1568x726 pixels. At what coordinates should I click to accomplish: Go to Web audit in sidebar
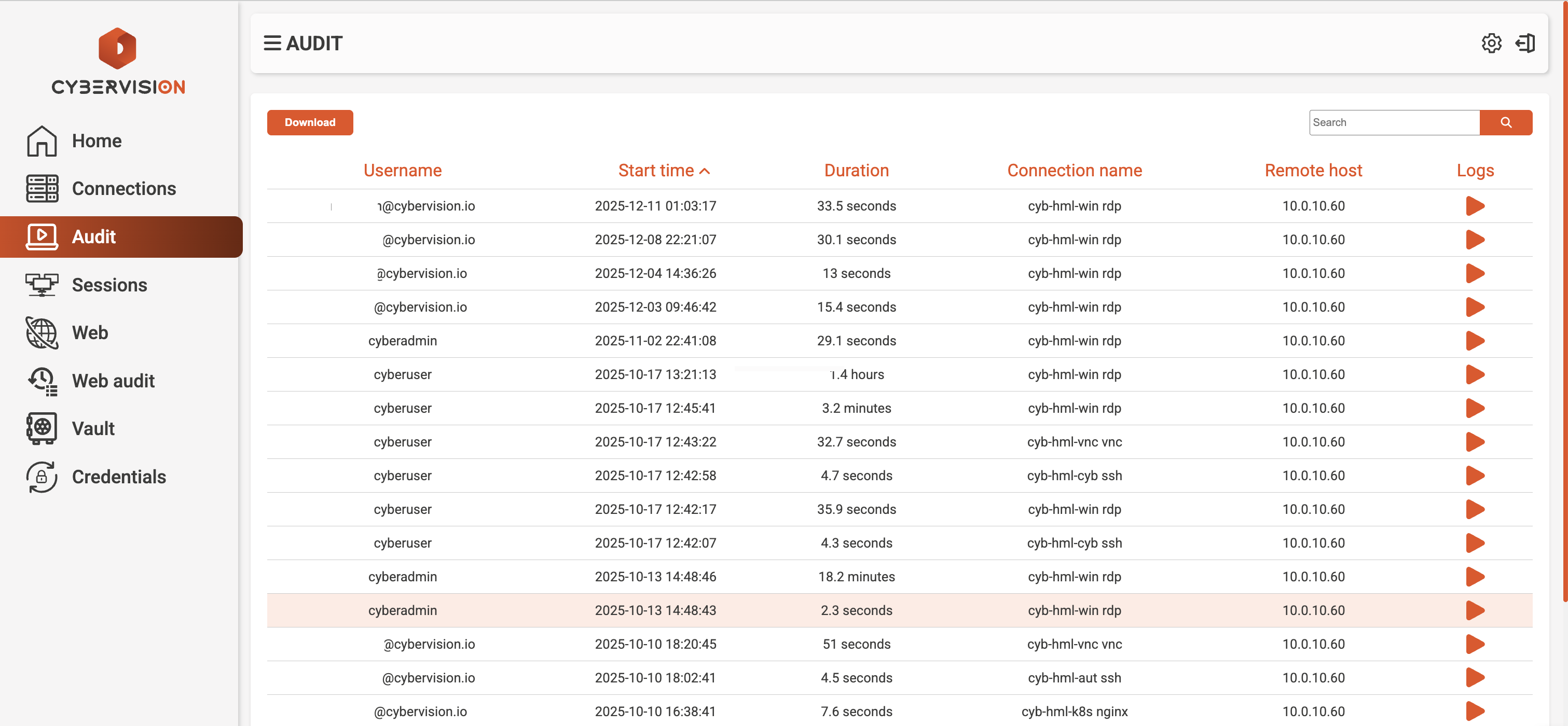click(113, 380)
